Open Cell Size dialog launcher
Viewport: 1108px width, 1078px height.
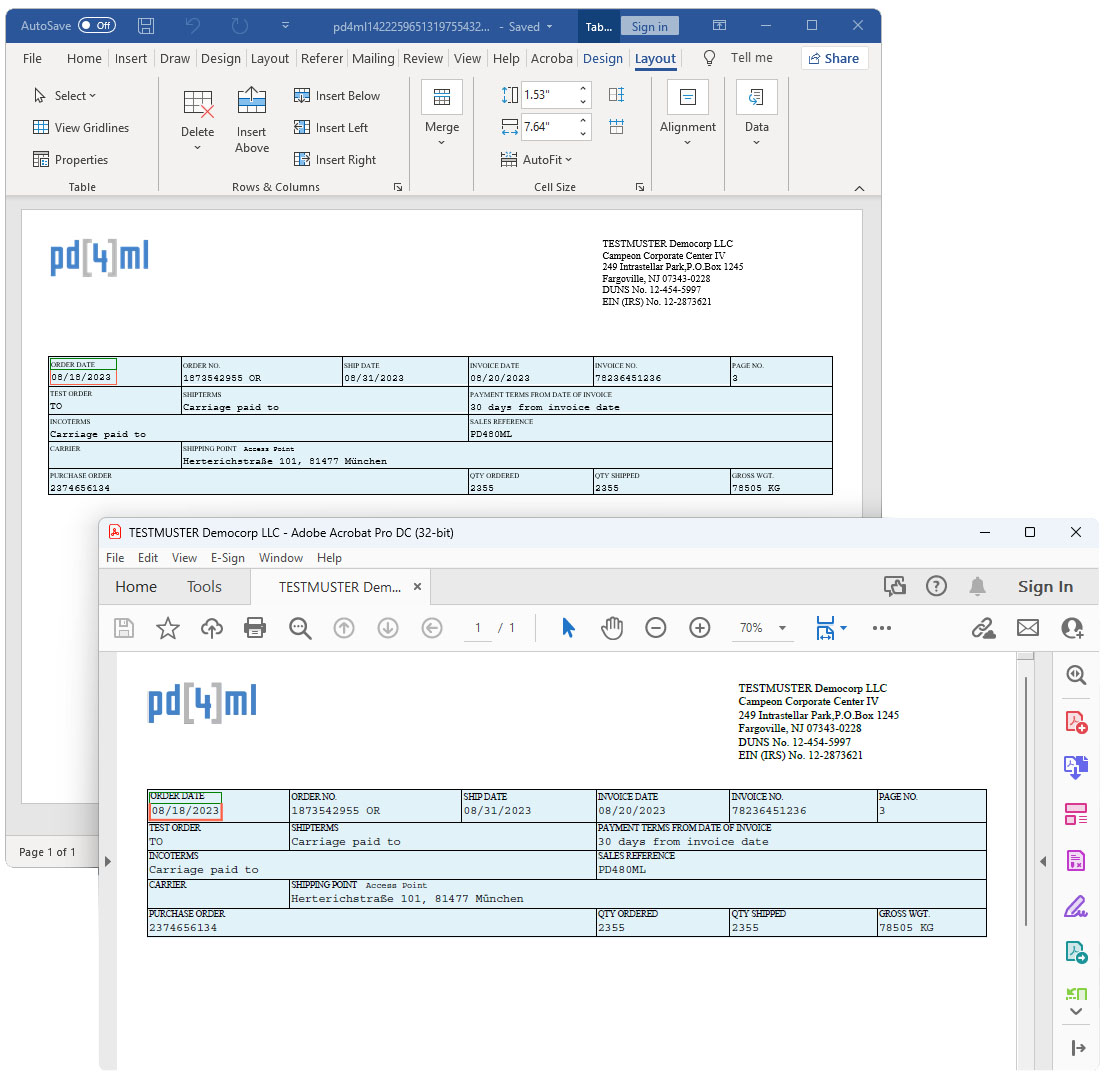(640, 187)
